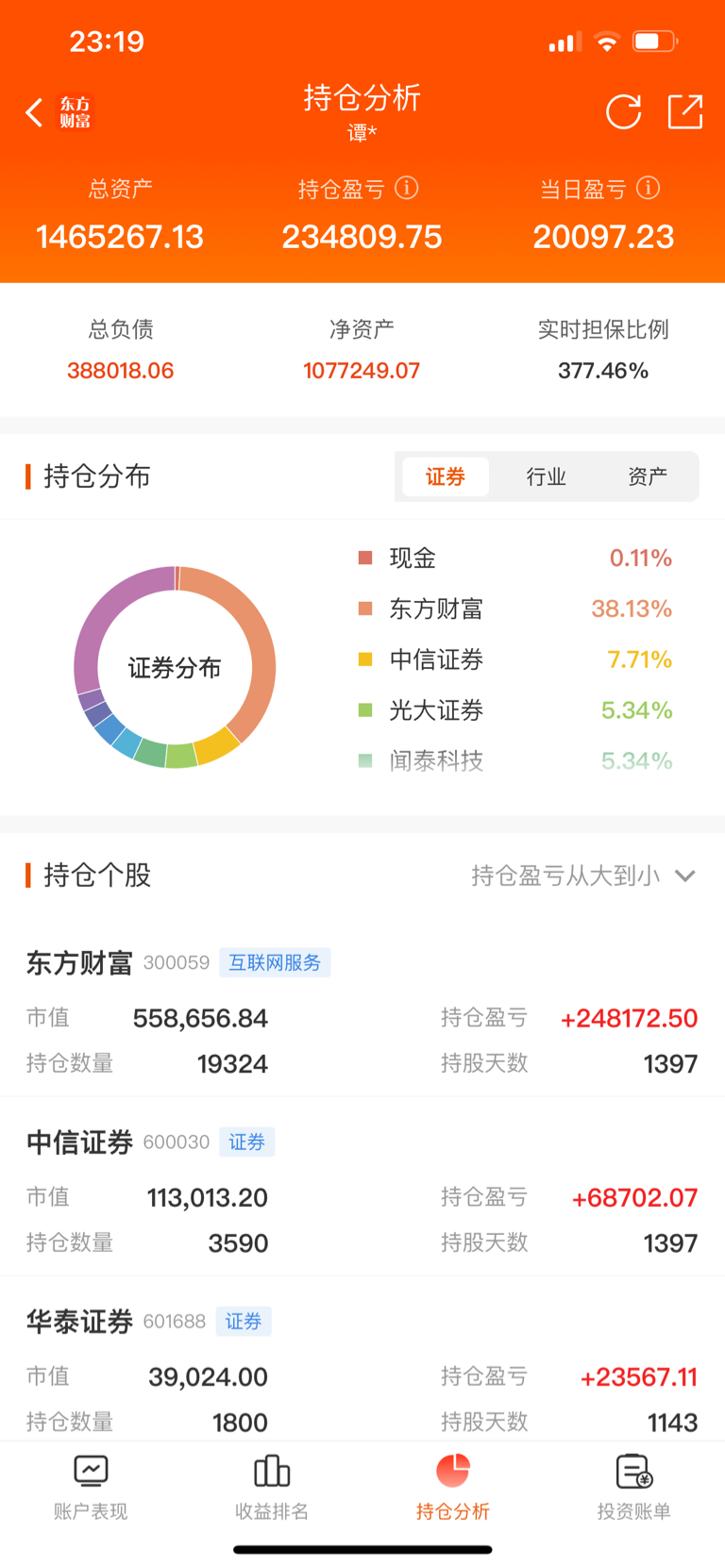Tap the 23:19 clock
Viewport: 725px width, 1568px height.
point(107,42)
